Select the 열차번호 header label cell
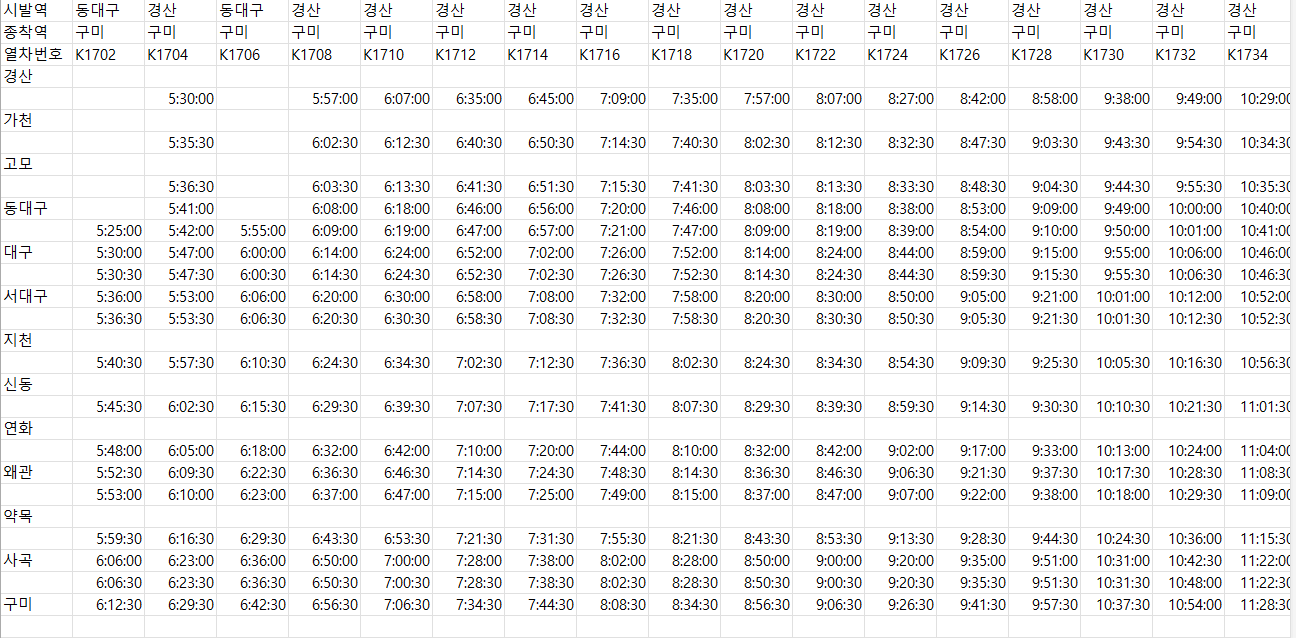The image size is (1296, 638). click(x=37, y=55)
